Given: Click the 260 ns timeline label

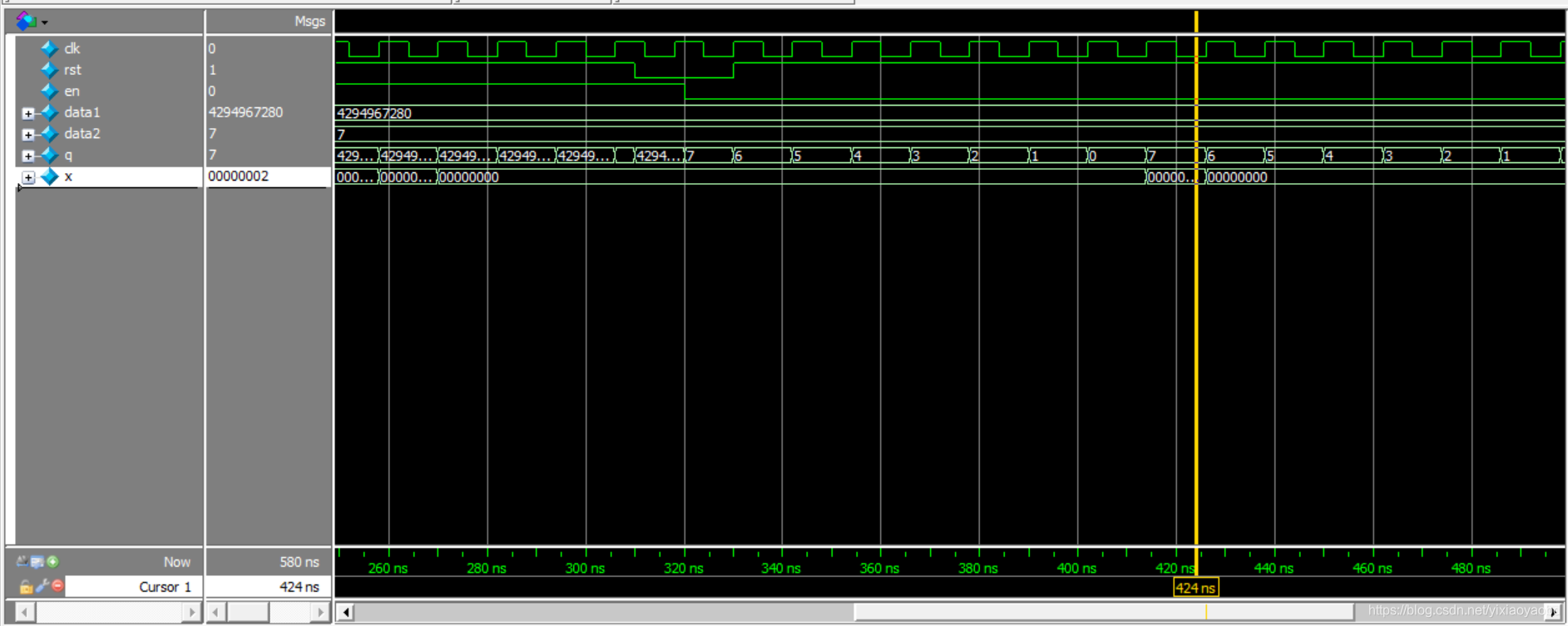Looking at the screenshot, I should tap(388, 568).
